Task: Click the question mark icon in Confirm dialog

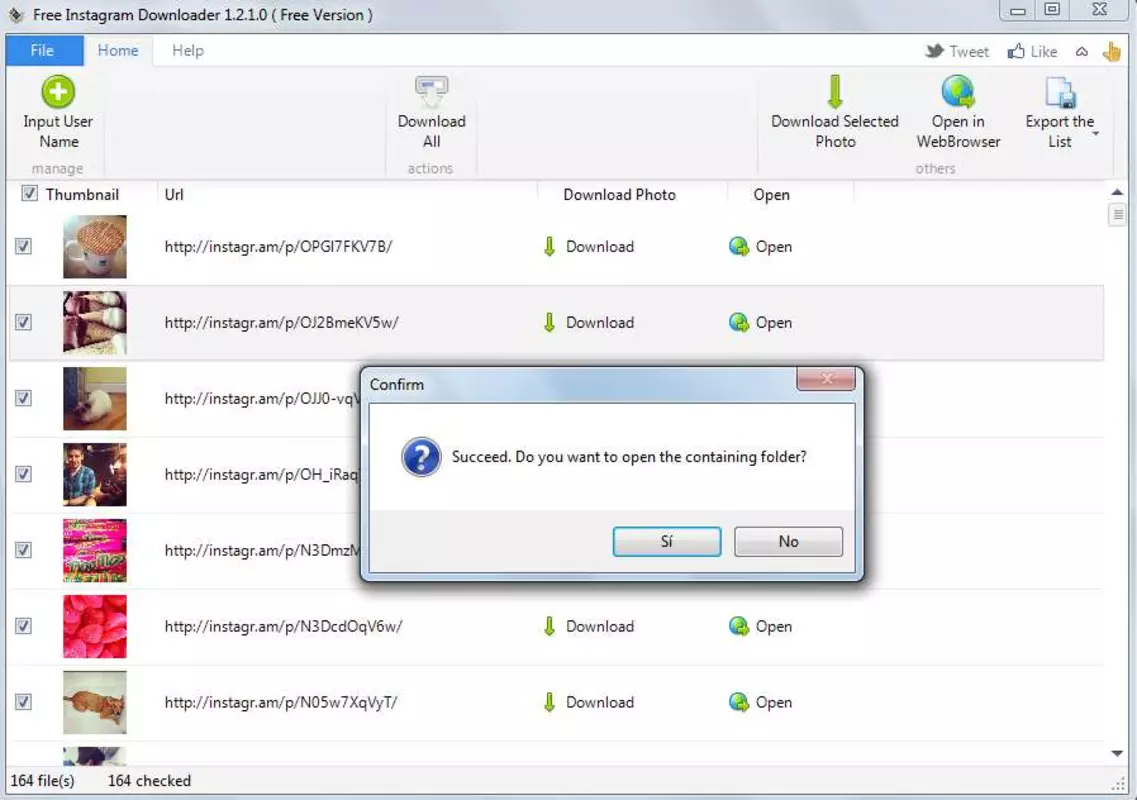Action: click(x=421, y=457)
